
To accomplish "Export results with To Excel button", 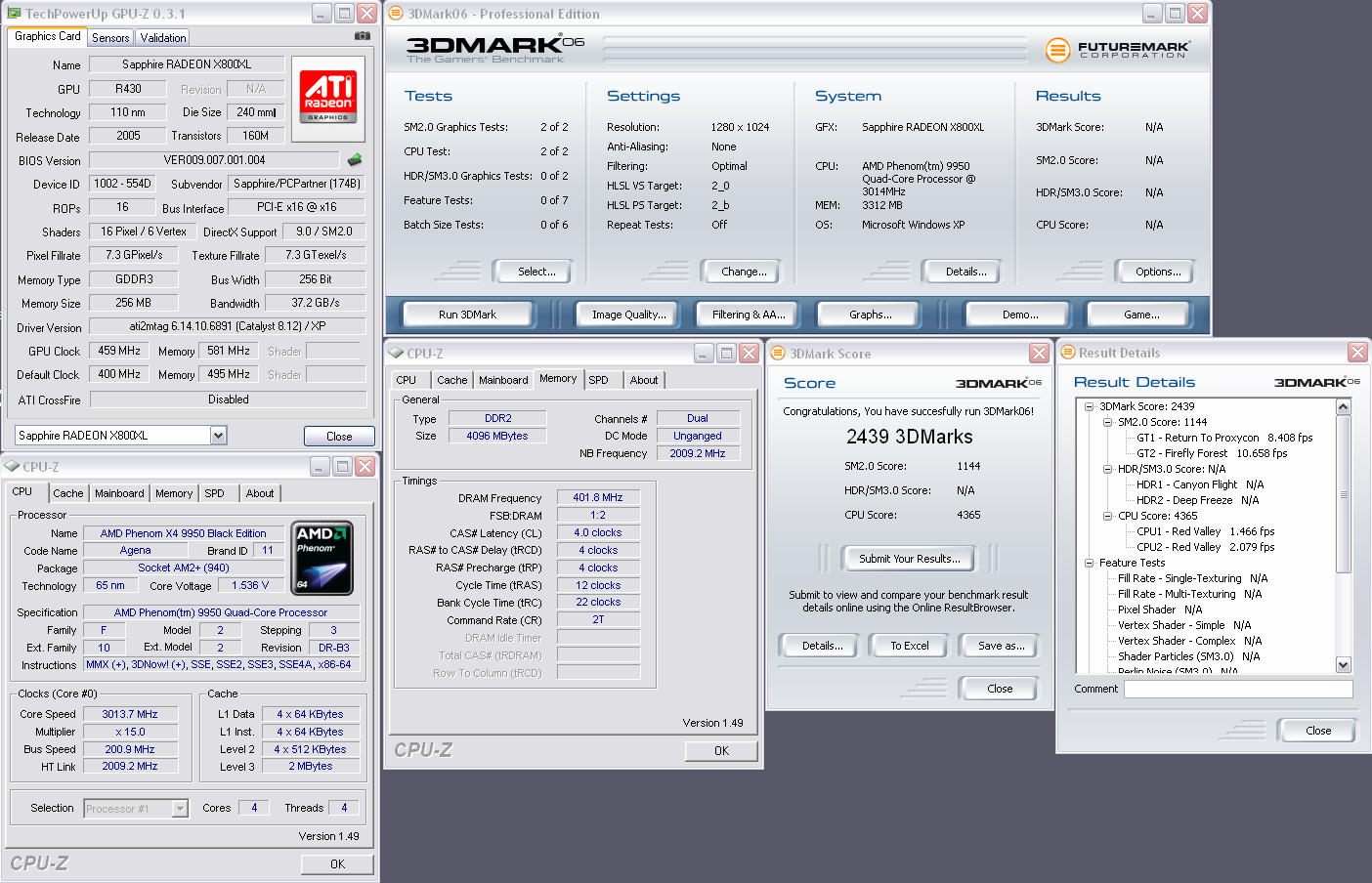I will tap(910, 646).
